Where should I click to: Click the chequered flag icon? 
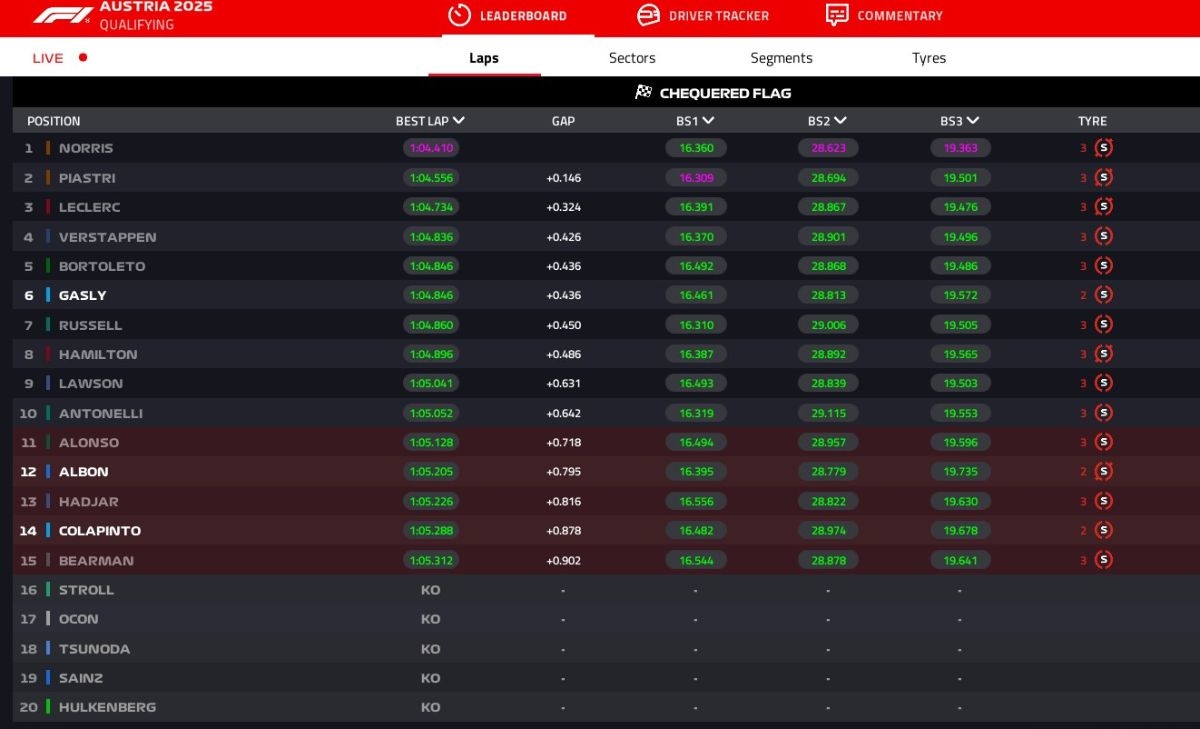tap(643, 93)
